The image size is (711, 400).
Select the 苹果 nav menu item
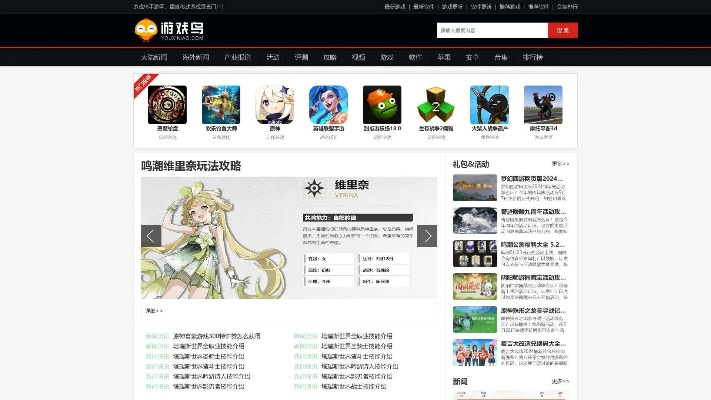click(443, 57)
